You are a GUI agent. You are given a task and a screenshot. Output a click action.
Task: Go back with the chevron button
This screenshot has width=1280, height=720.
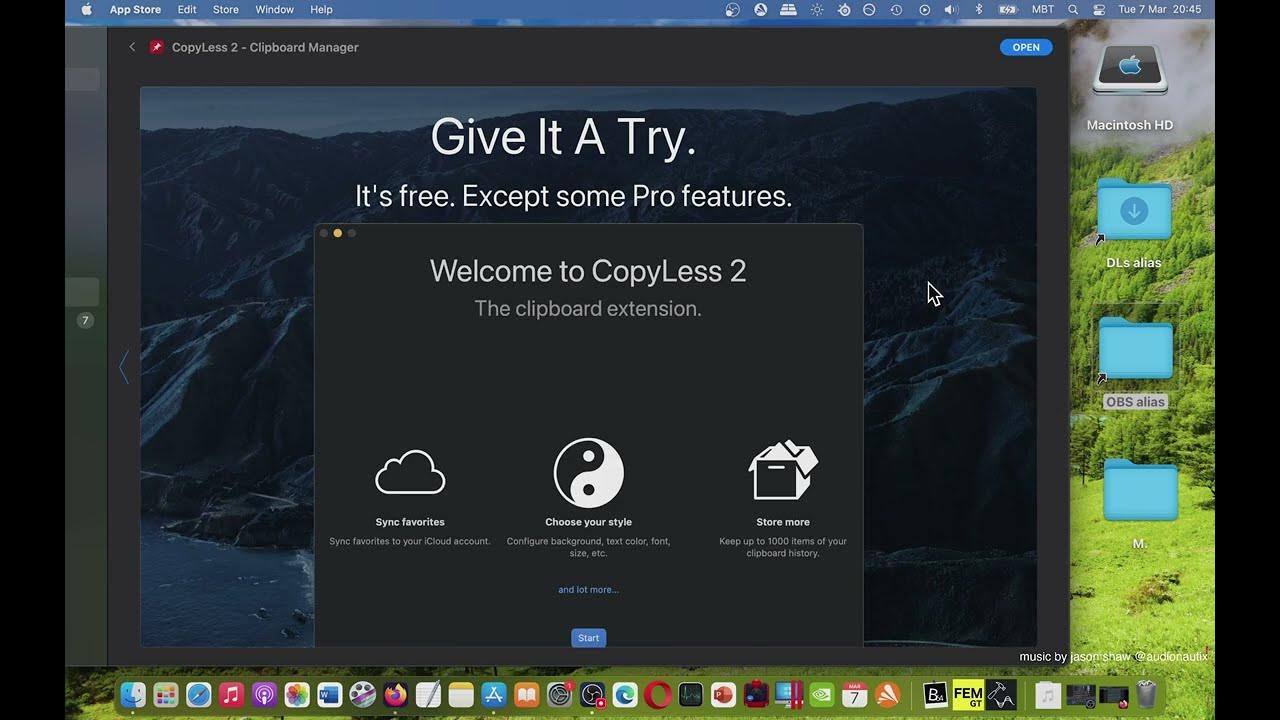tap(132, 47)
